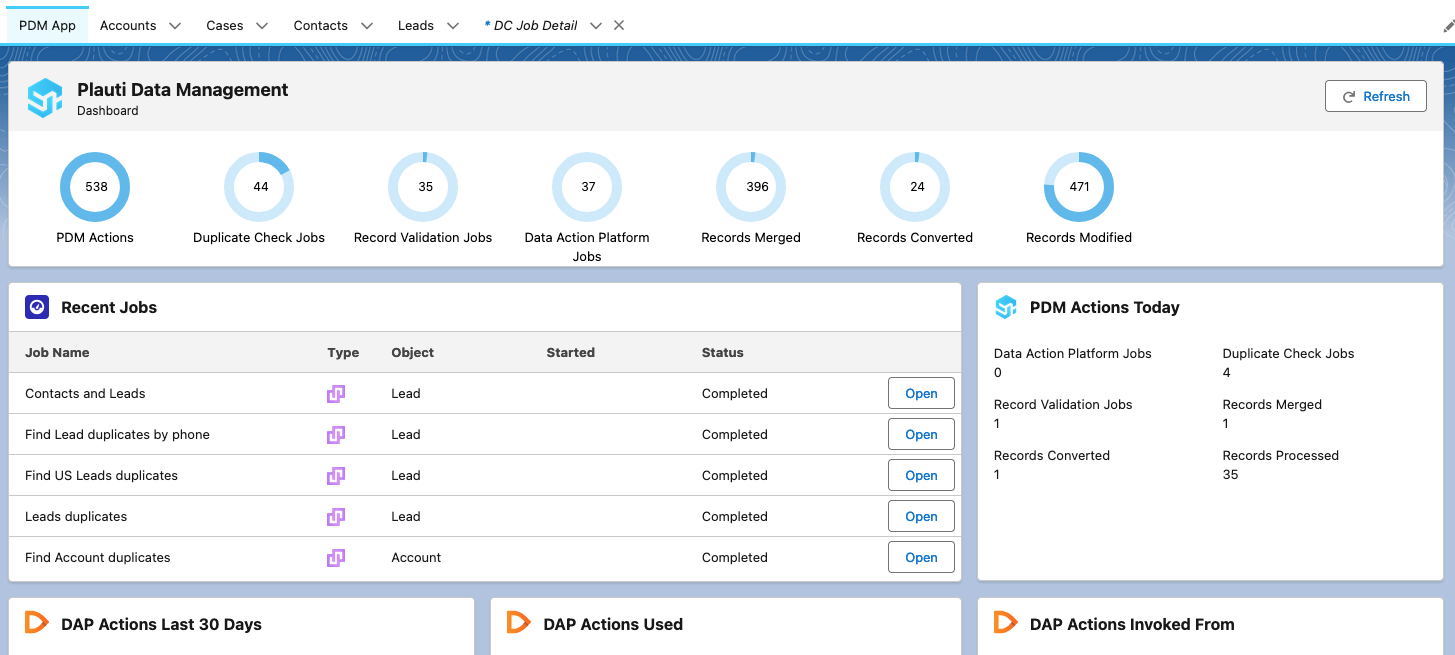Open the Find Lead duplicates by phone job
This screenshot has width=1455, height=655.
tap(921, 435)
